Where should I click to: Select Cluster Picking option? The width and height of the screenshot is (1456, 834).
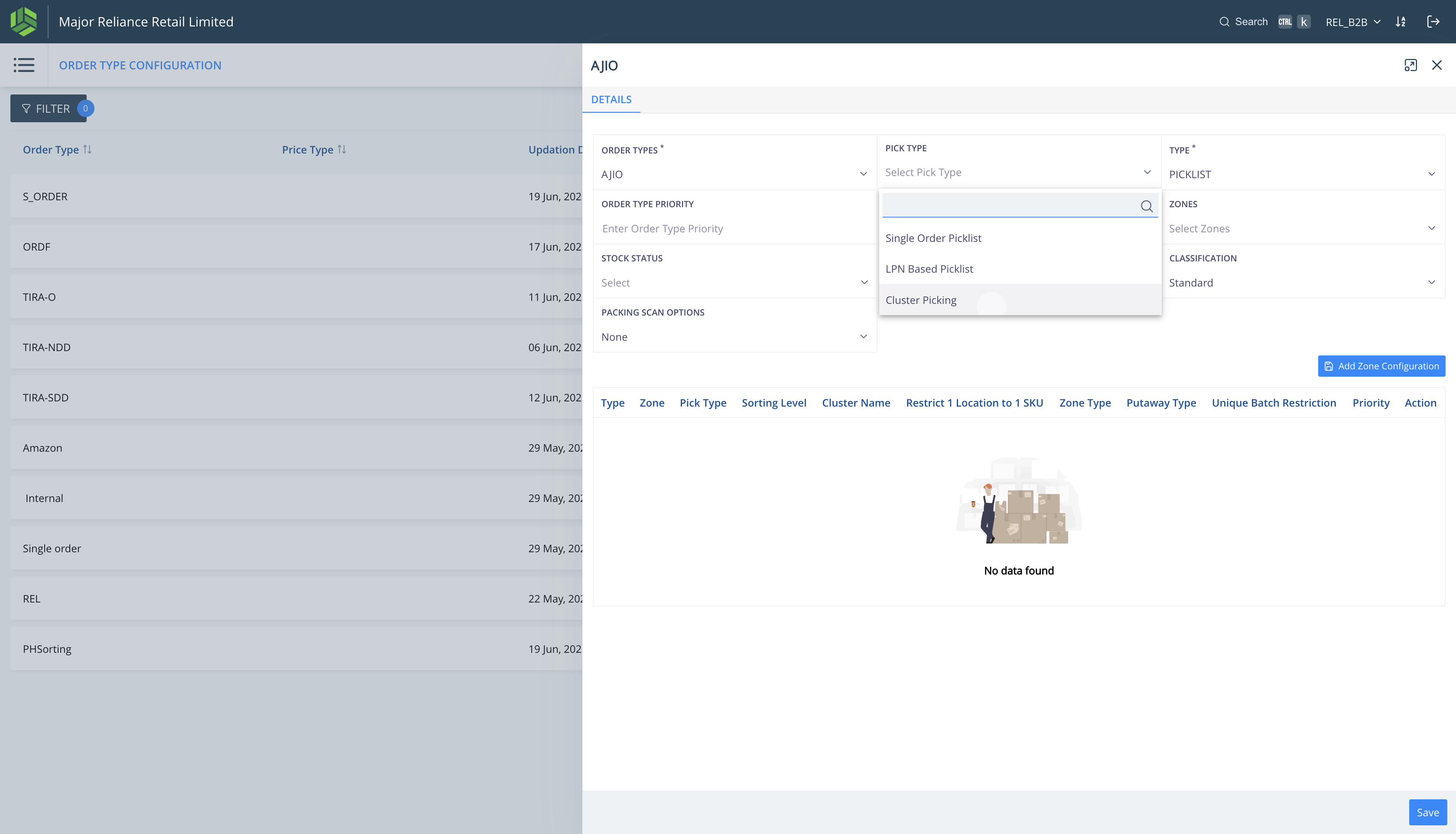(x=1020, y=300)
